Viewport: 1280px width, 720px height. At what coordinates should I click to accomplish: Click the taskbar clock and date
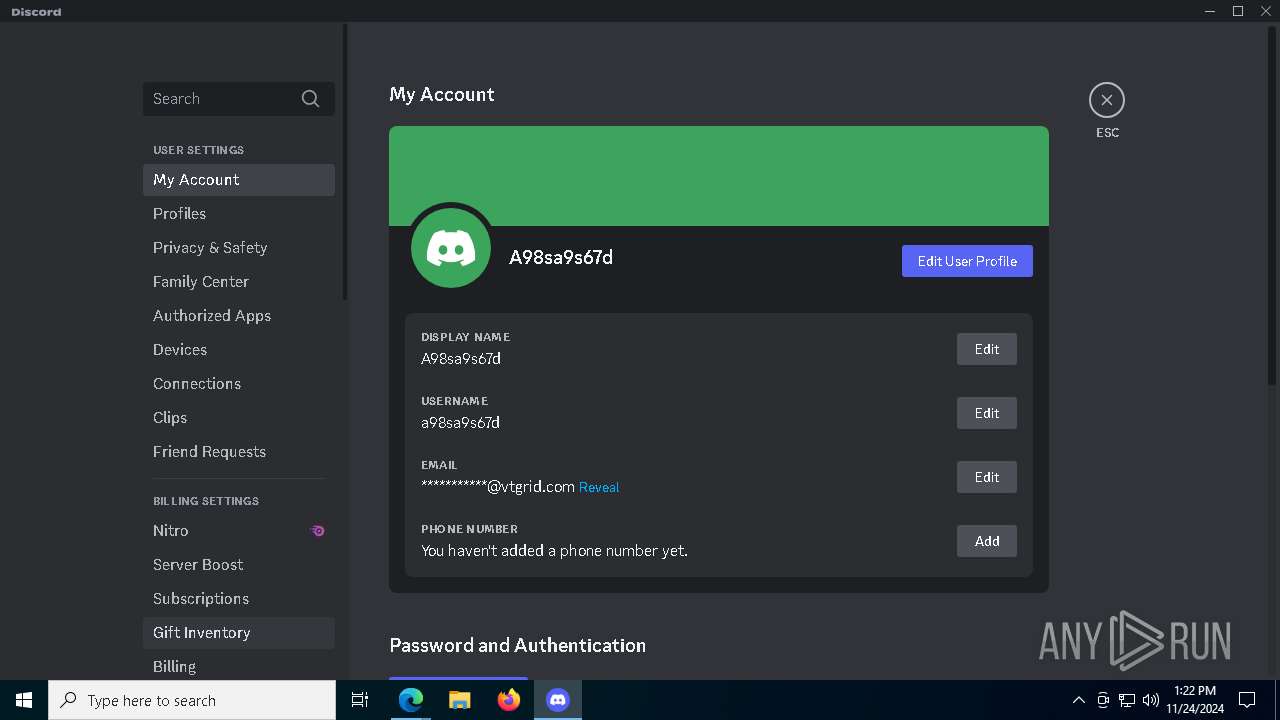click(1195, 700)
